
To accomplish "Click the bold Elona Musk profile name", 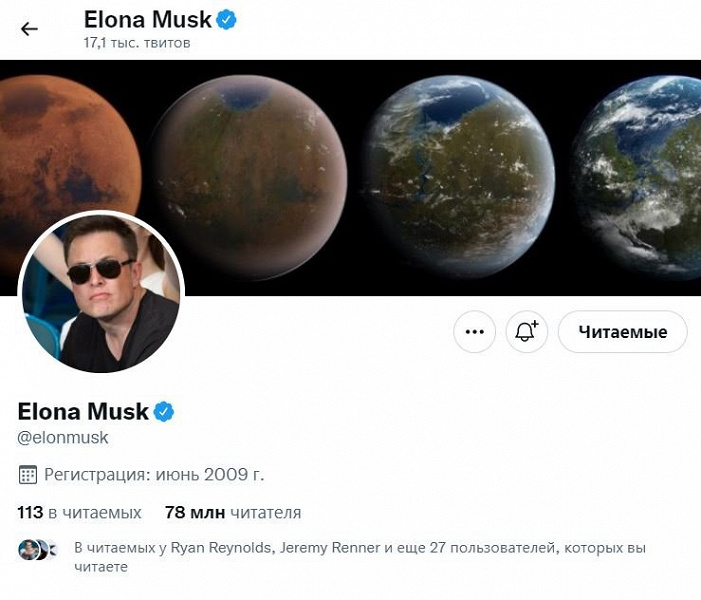I will tap(83, 411).
